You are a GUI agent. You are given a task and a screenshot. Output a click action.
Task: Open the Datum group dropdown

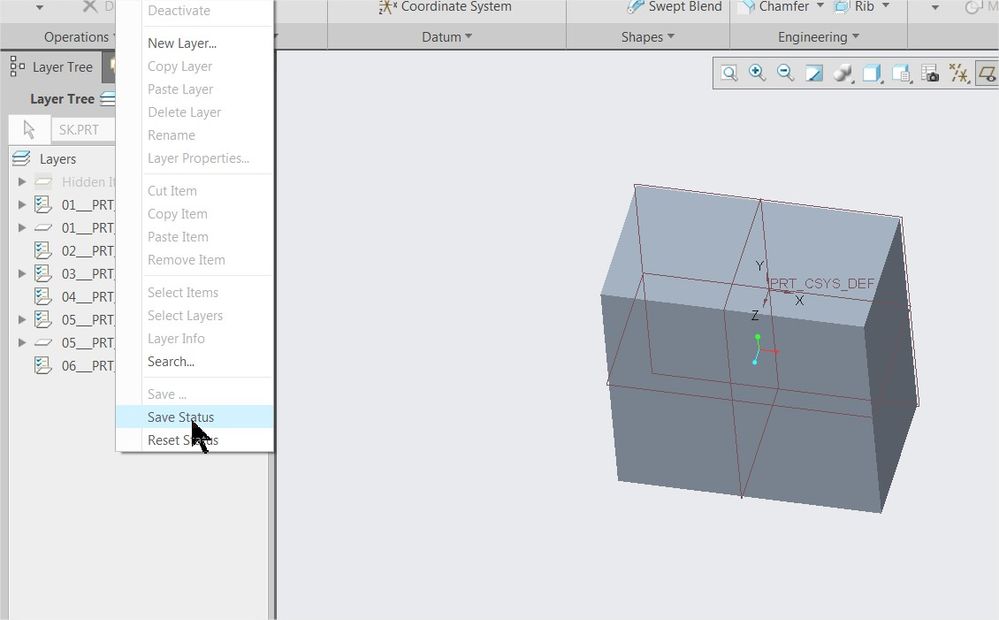tap(447, 37)
